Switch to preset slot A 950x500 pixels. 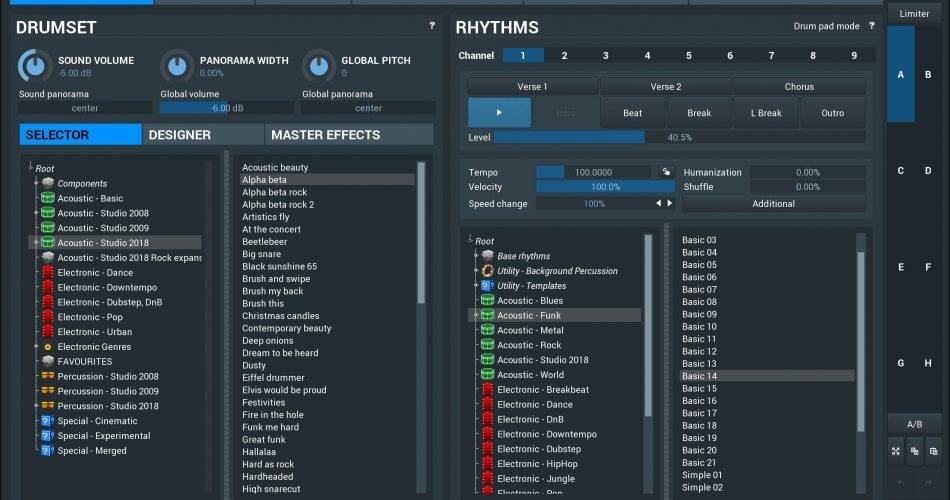coord(900,75)
